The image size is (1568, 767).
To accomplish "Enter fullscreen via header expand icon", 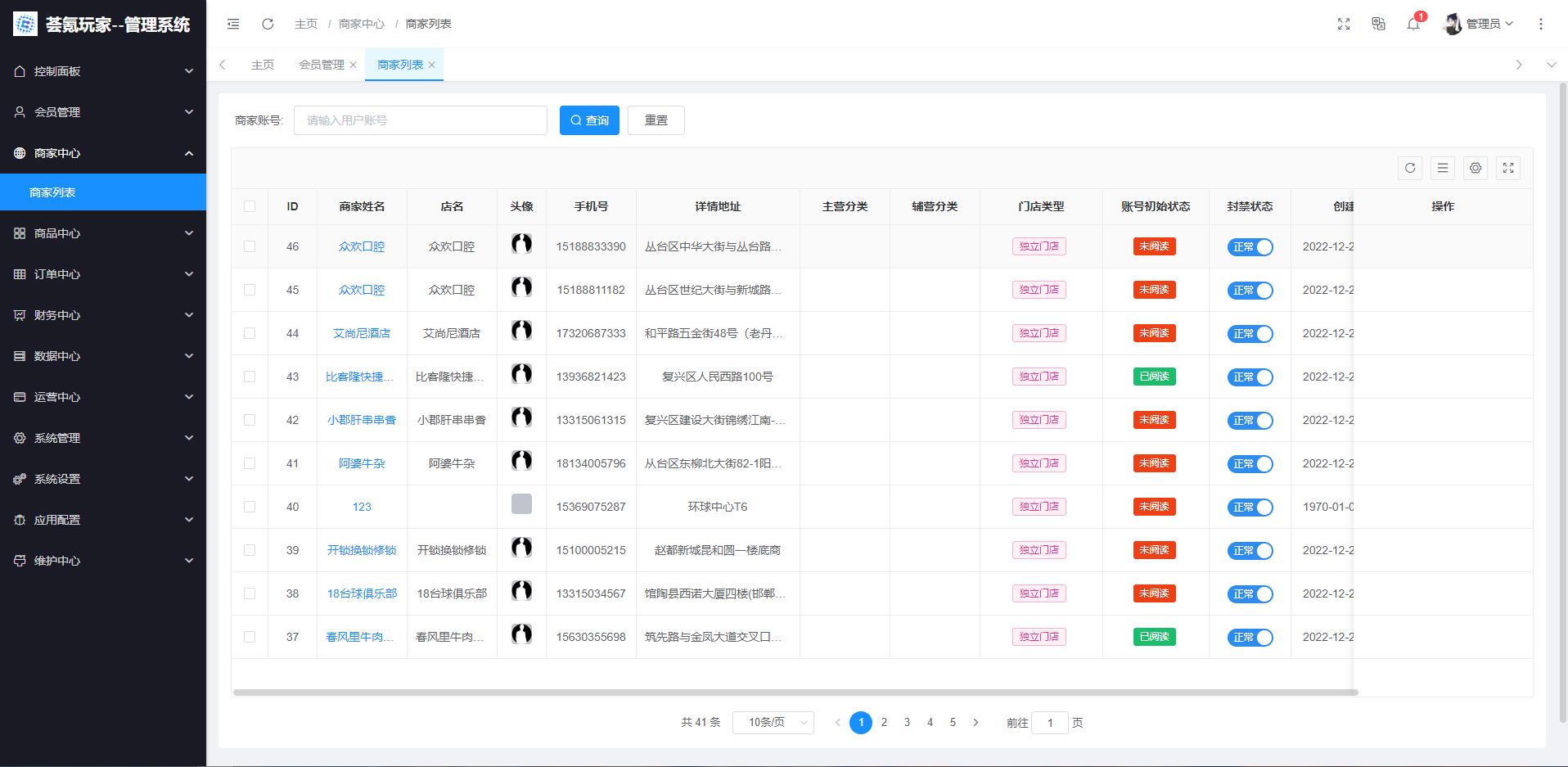I will 1344,24.
